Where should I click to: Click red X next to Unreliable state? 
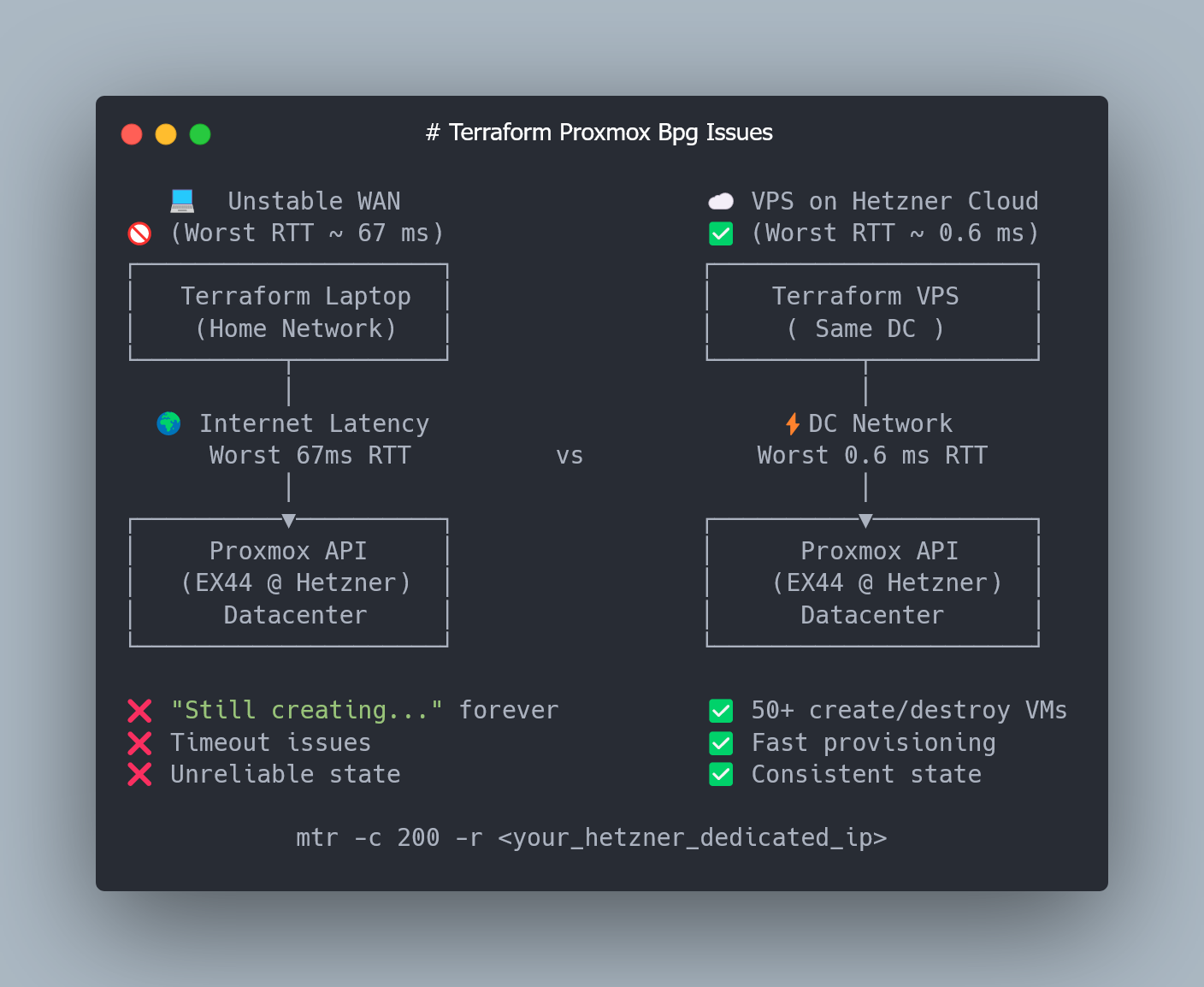[139, 775]
